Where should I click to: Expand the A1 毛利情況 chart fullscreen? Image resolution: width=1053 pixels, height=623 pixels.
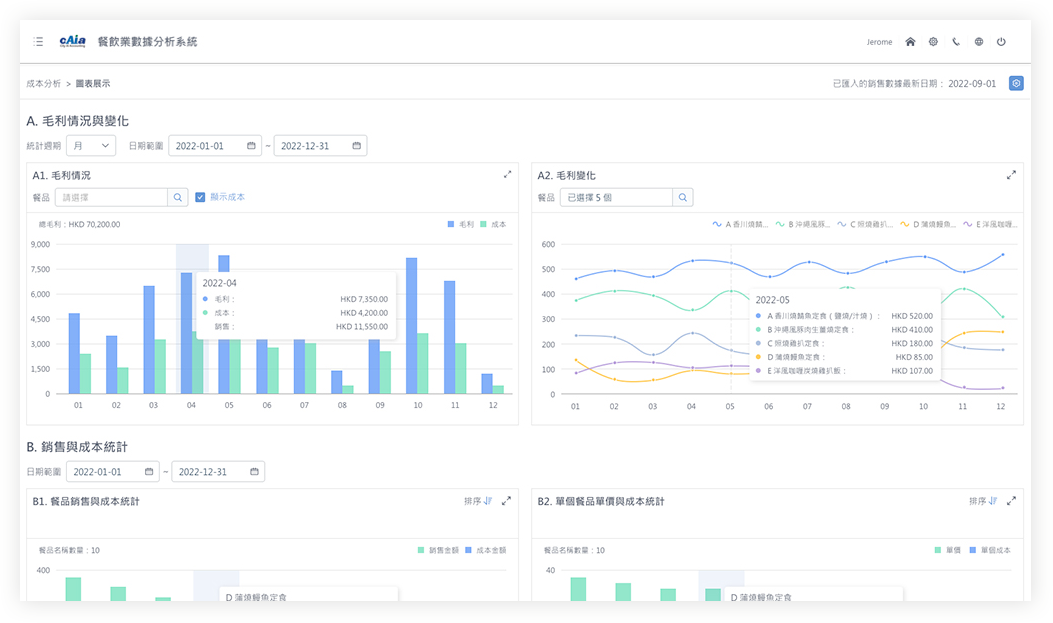(x=507, y=175)
